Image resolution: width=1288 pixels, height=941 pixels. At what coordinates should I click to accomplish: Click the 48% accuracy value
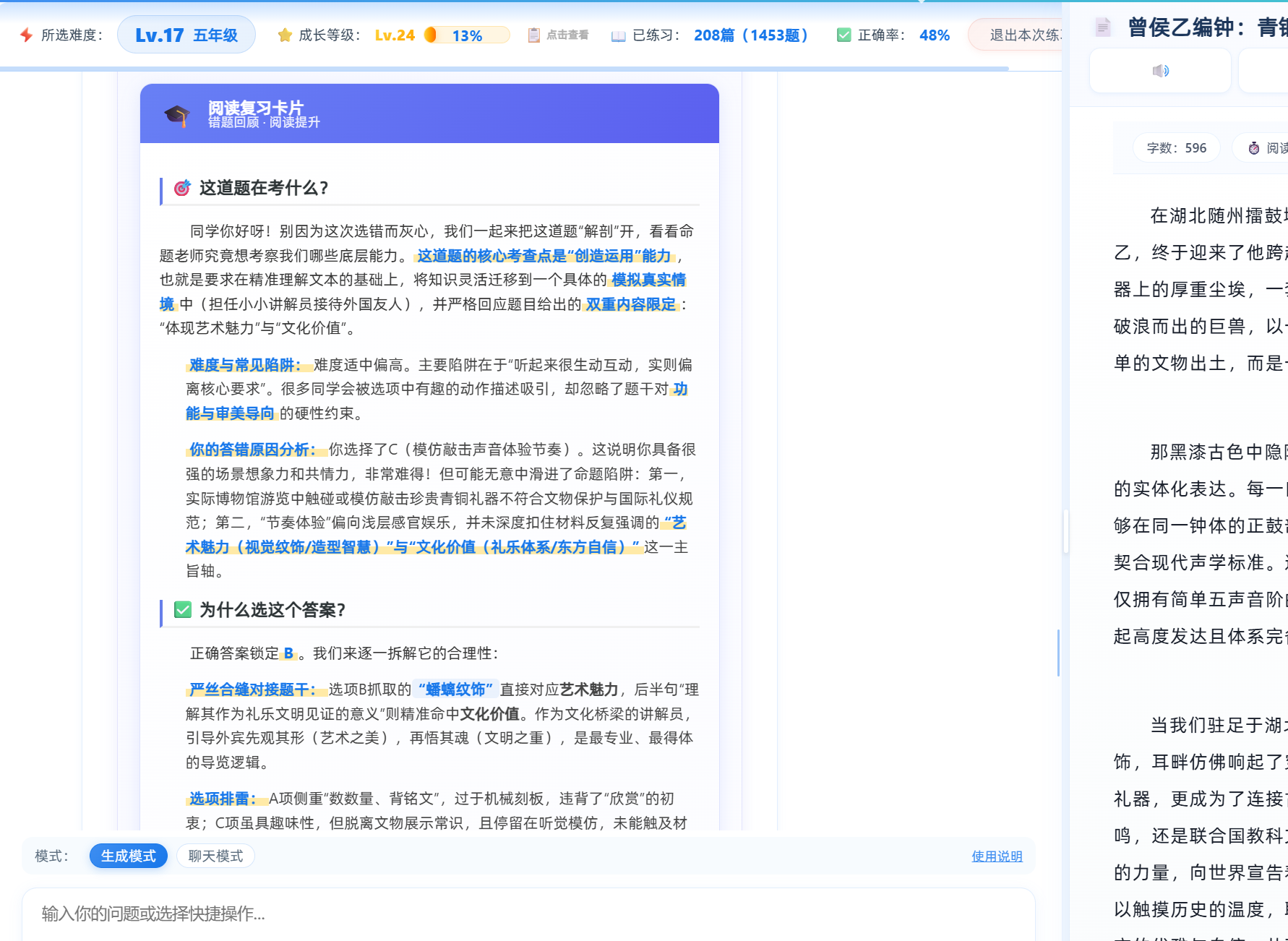(x=935, y=35)
